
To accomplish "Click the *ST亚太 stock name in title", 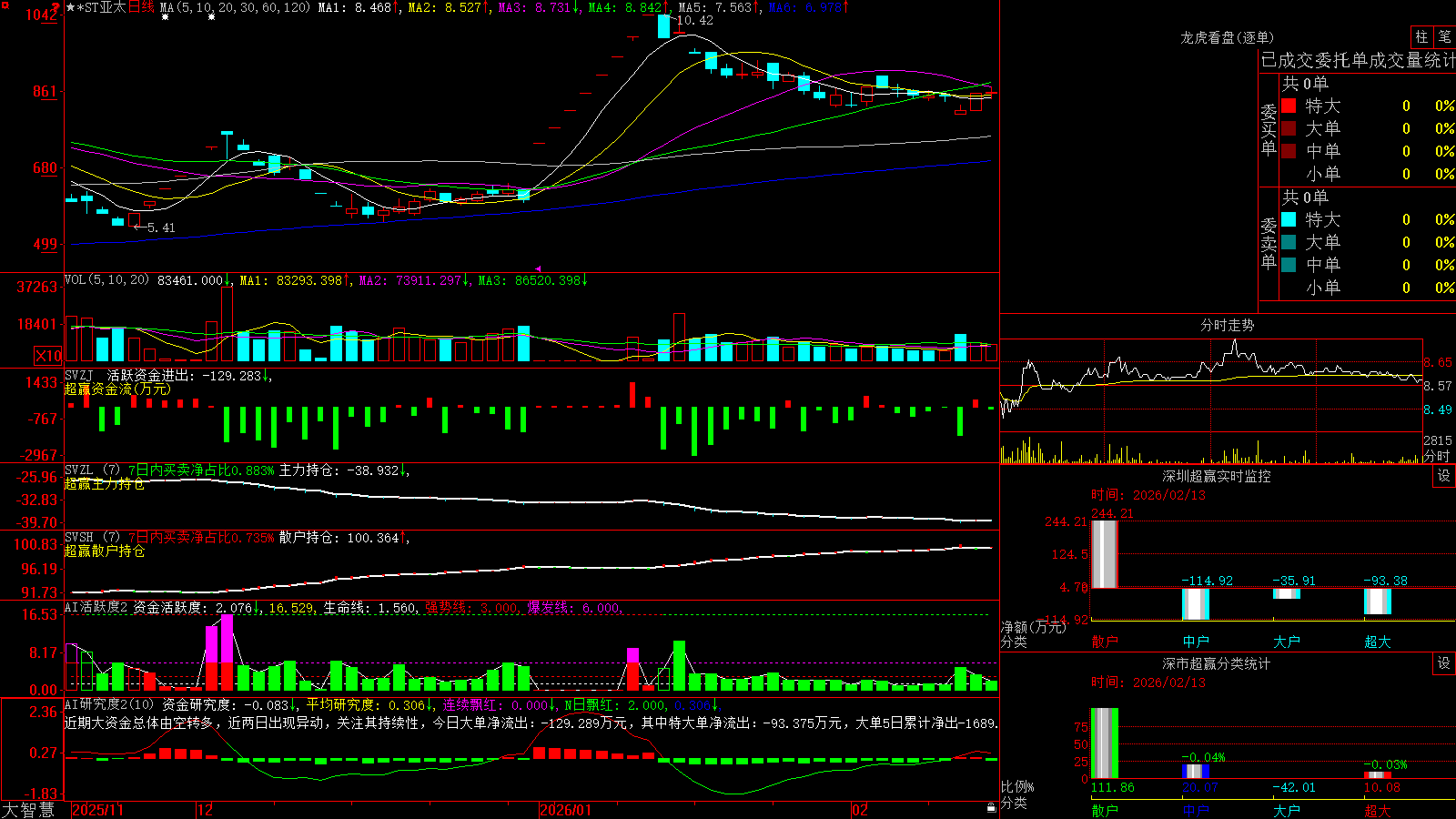I will tap(101, 7).
